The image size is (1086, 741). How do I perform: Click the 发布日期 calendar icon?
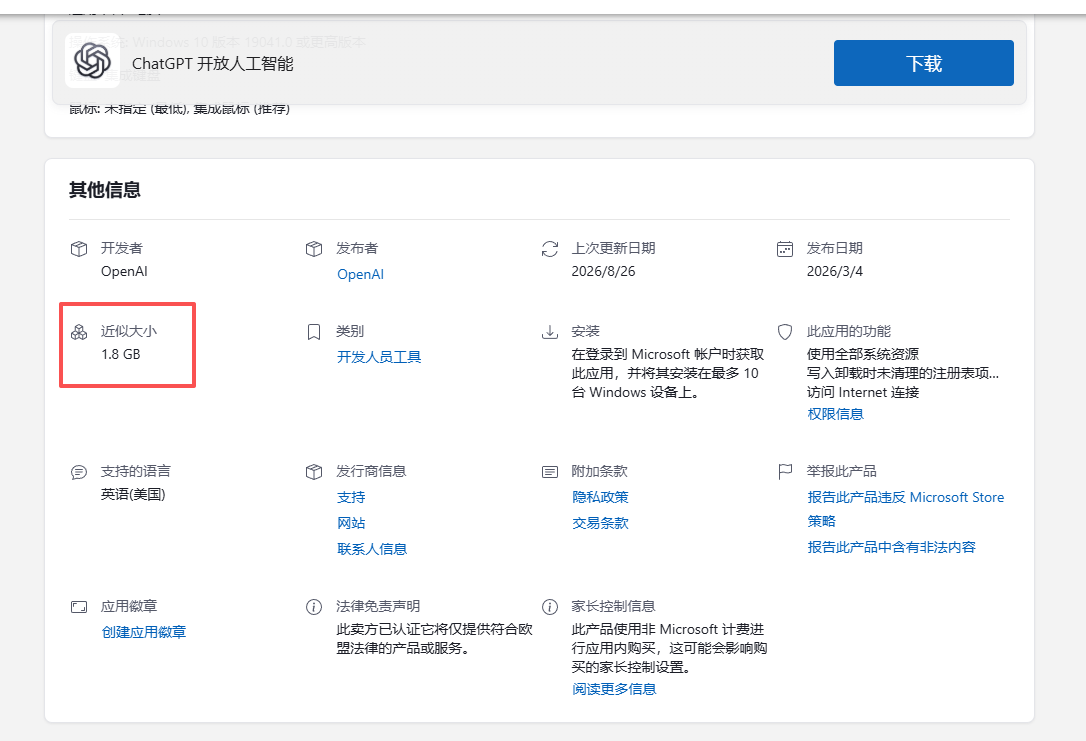coord(785,249)
